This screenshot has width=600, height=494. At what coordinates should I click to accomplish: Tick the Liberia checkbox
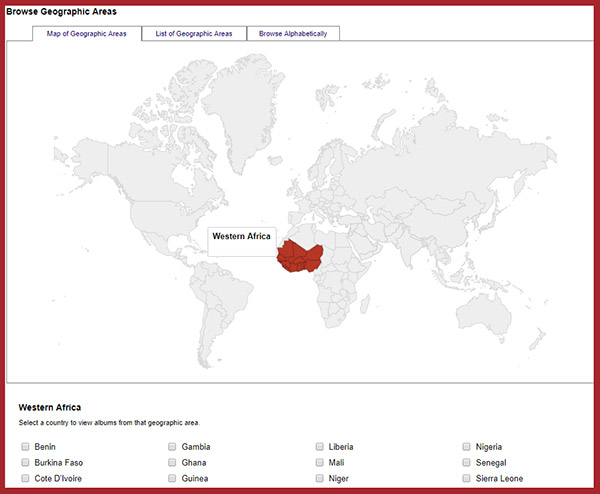pyautogui.click(x=320, y=447)
